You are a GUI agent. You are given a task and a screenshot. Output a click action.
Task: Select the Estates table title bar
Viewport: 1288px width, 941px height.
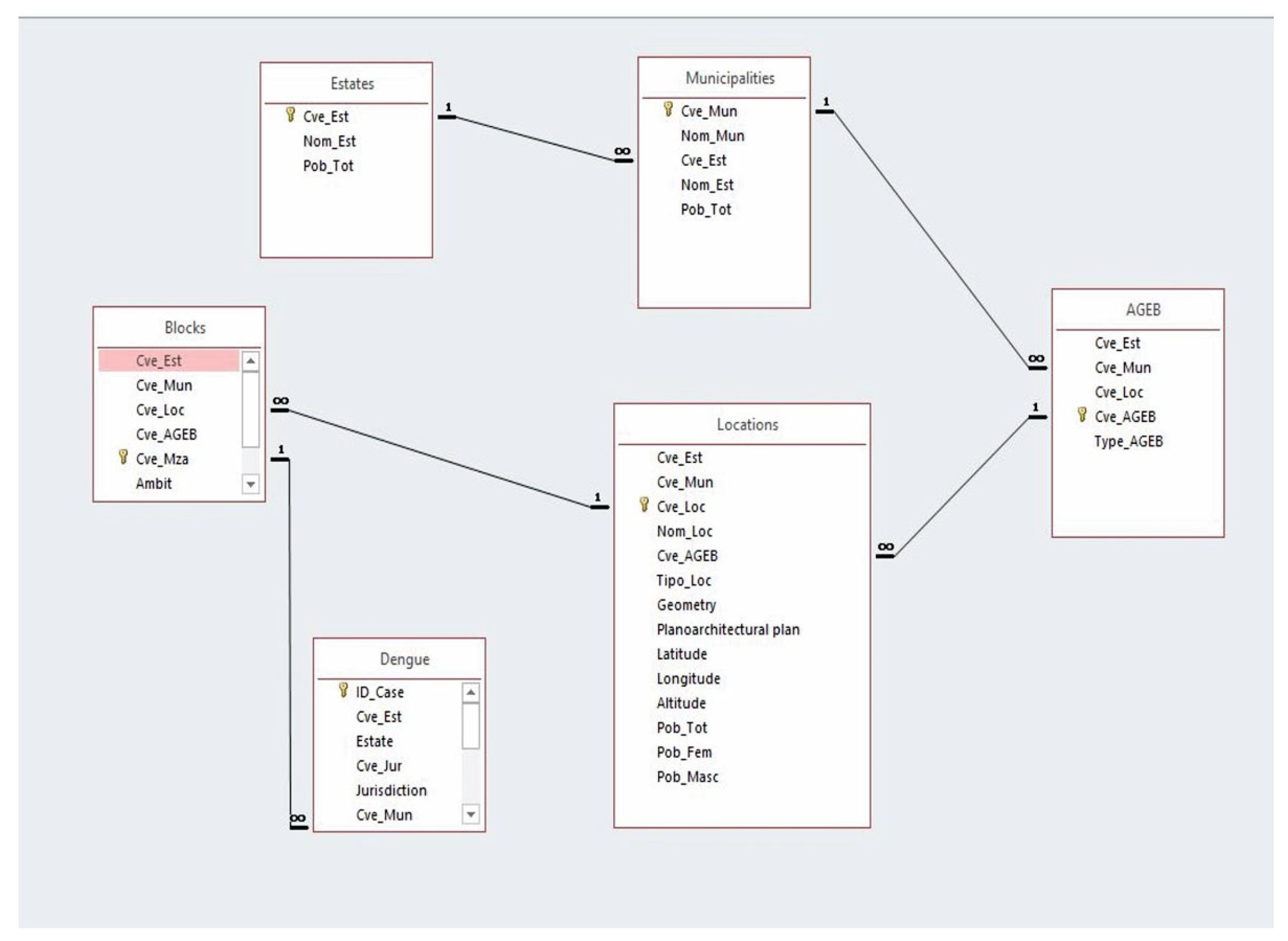click(352, 84)
